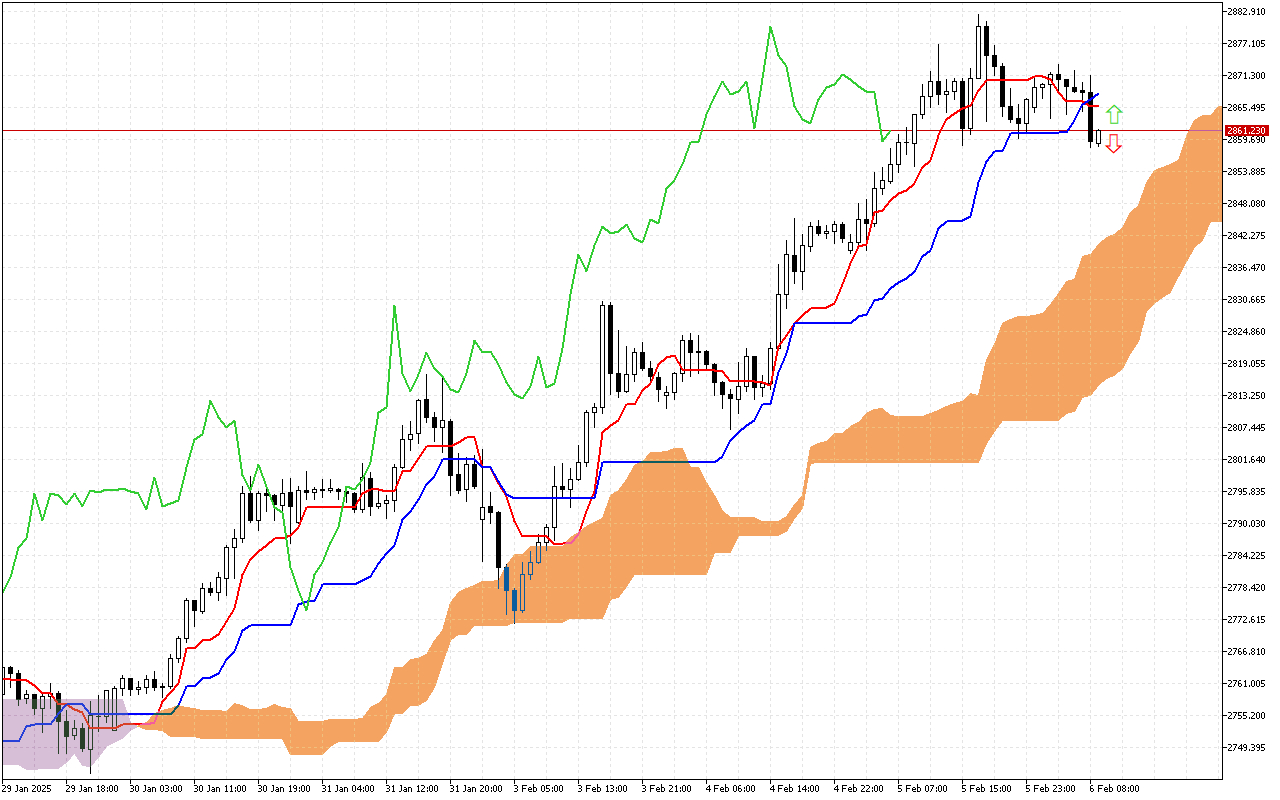
Task: Select the 4 Feb 22:00 time label
Action: pos(857,788)
